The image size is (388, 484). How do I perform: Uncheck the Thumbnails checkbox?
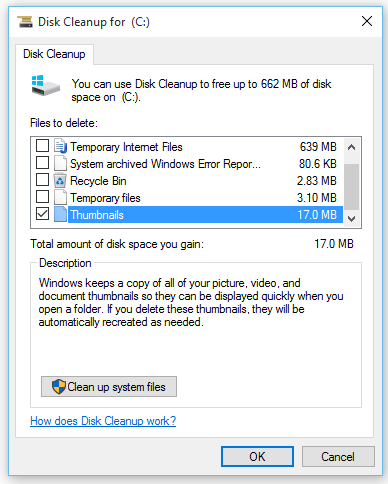tap(42, 214)
